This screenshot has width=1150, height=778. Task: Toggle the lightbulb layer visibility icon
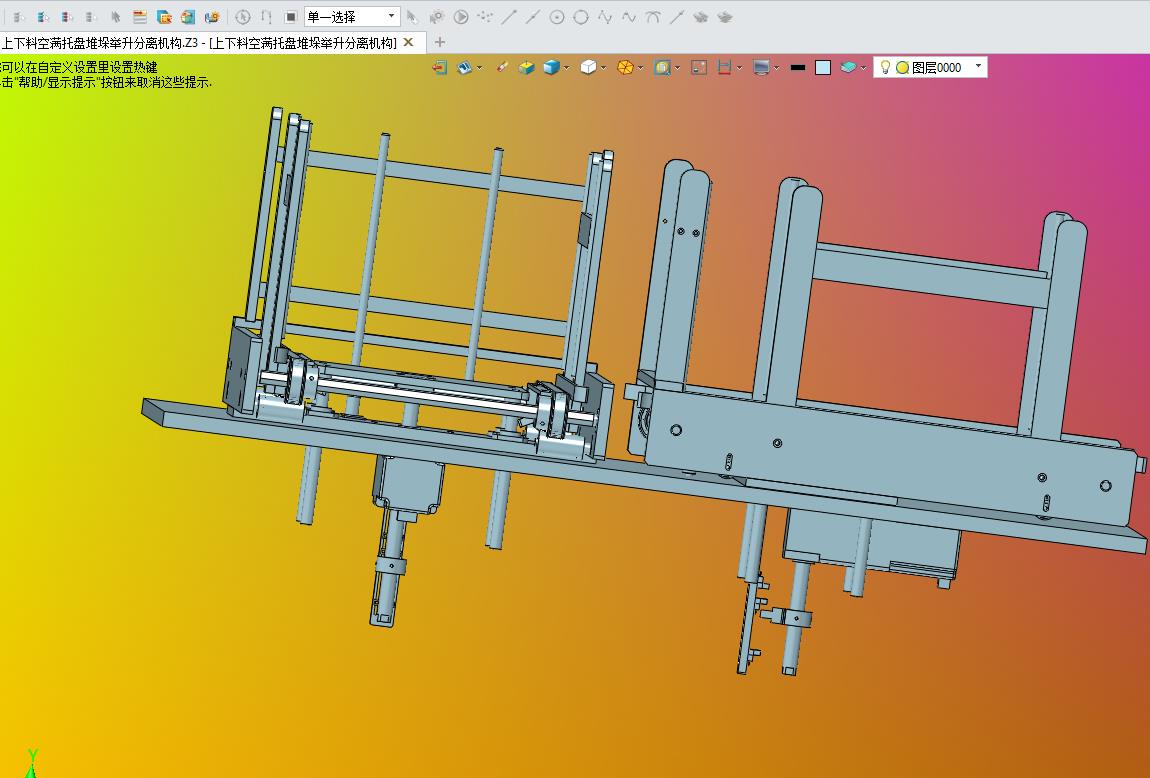[885, 67]
